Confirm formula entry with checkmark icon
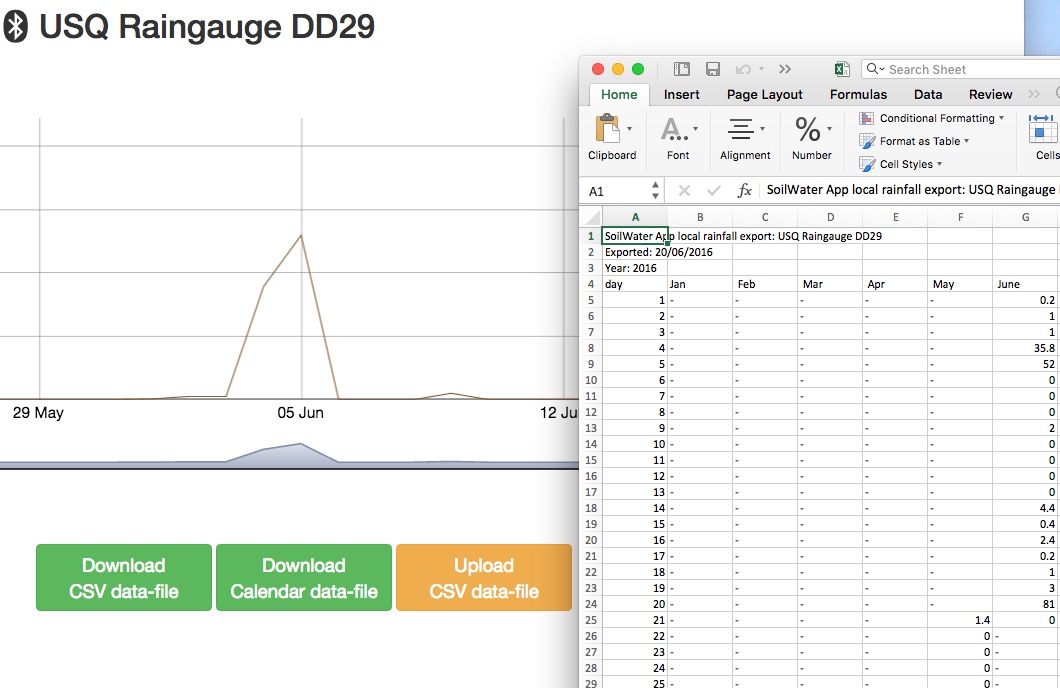 (x=713, y=191)
